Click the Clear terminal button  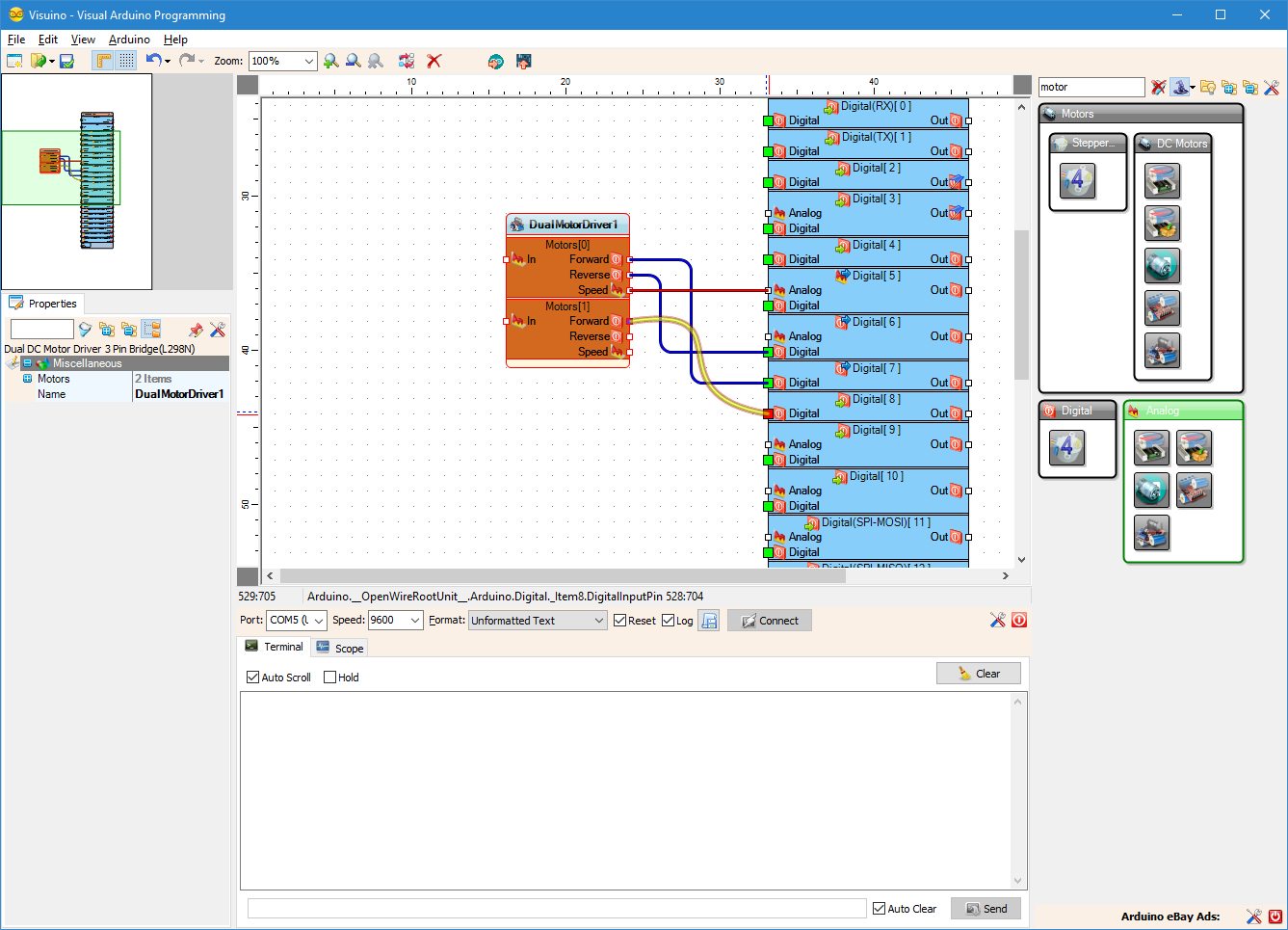[978, 674]
